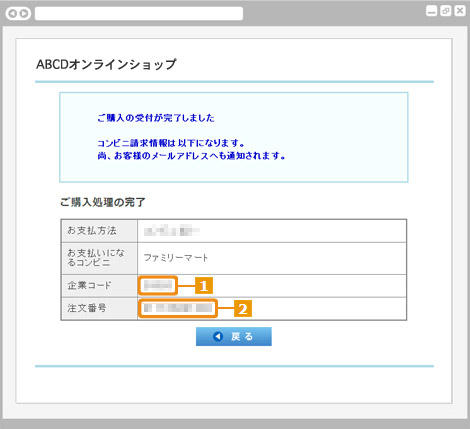The width and height of the screenshot is (470, 429).
Task: Click the お支払いになるコンビニ label cell
Action: click(99, 258)
